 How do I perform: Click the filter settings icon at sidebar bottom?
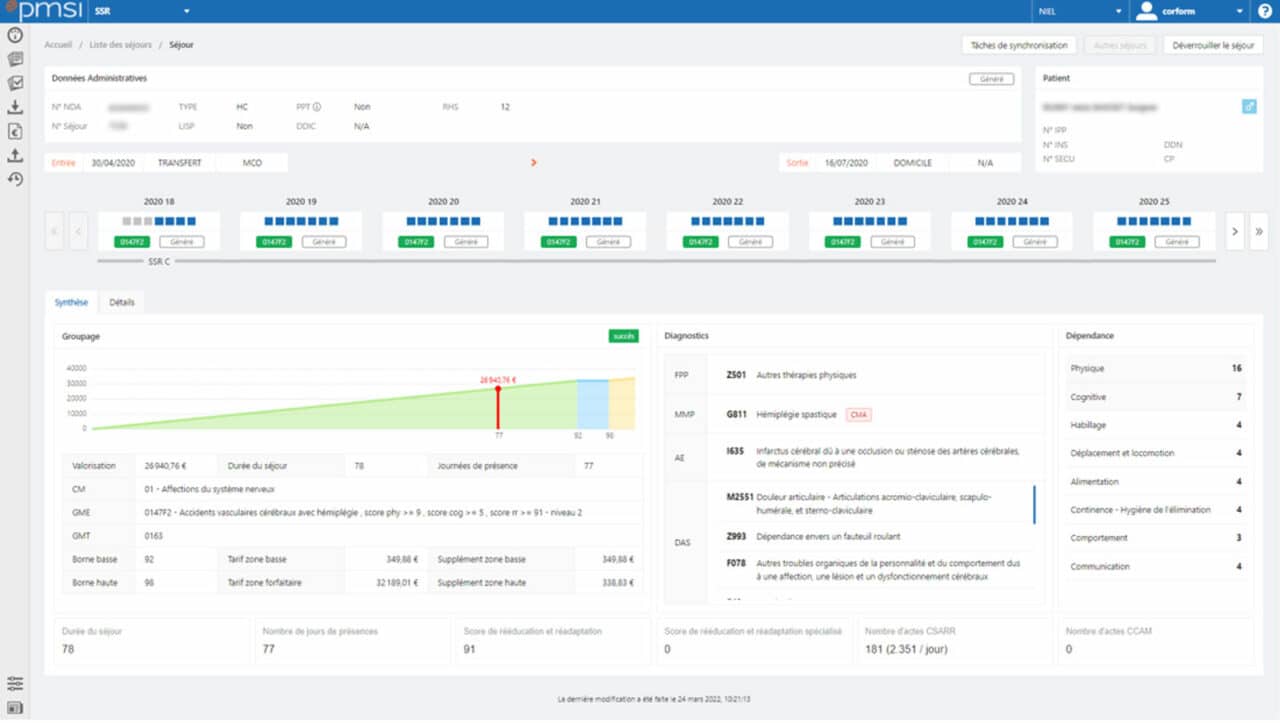pyautogui.click(x=14, y=683)
